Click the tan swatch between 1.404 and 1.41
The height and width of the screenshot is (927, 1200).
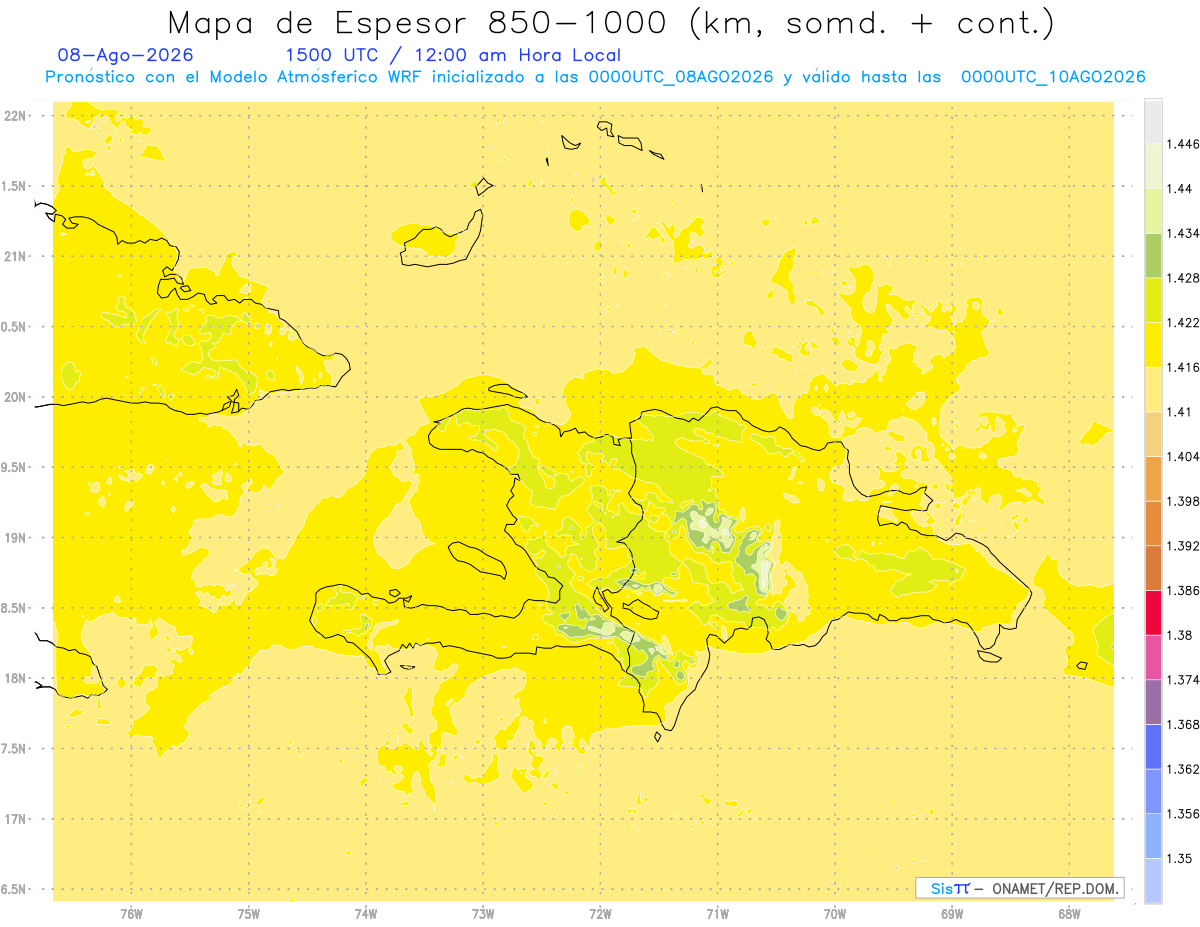pyautogui.click(x=1153, y=434)
